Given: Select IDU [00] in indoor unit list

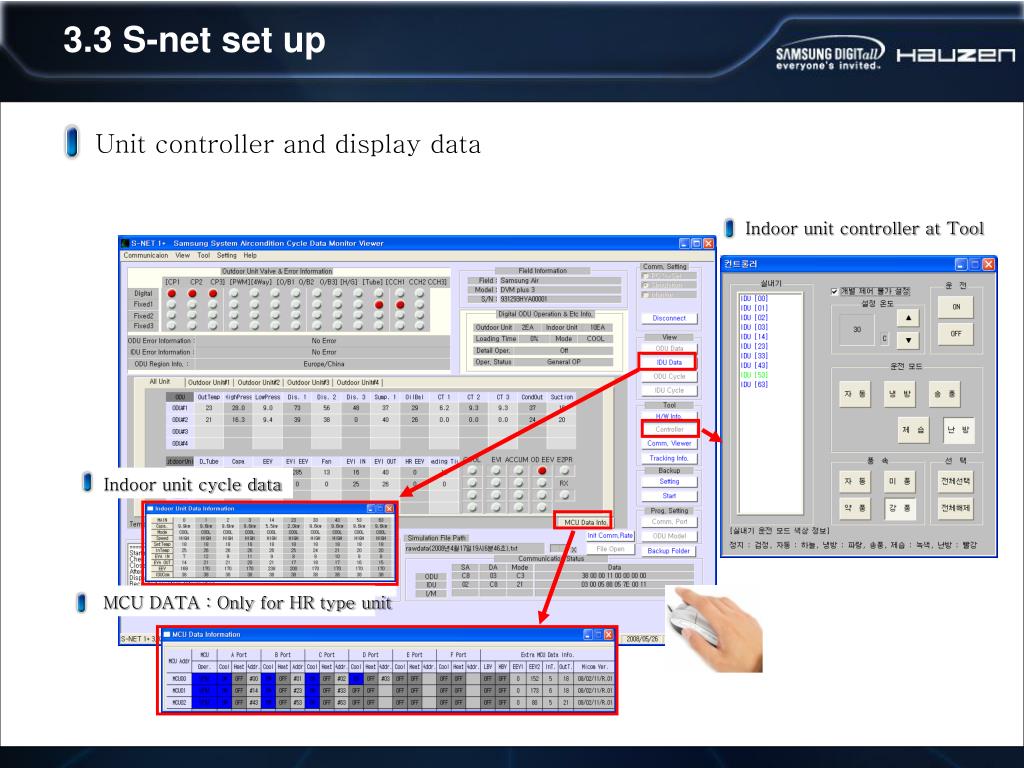Looking at the screenshot, I should pyautogui.click(x=754, y=298).
